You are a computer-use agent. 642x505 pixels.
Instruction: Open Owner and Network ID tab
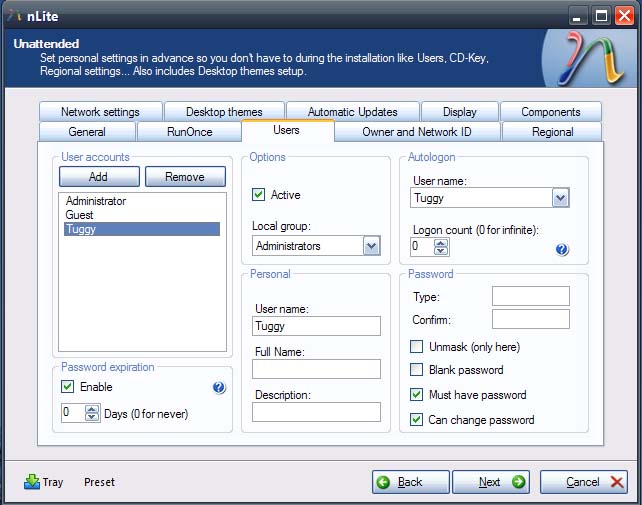click(417, 132)
